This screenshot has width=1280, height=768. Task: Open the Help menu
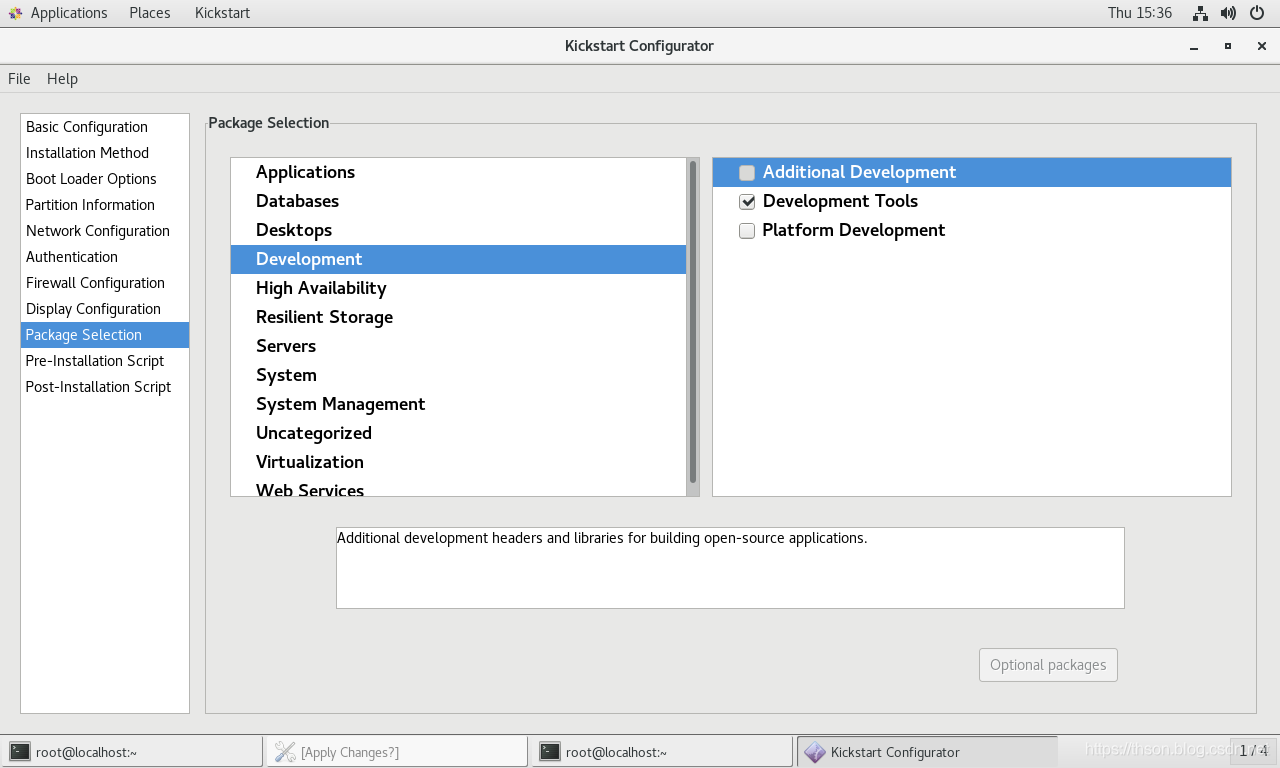coord(62,79)
